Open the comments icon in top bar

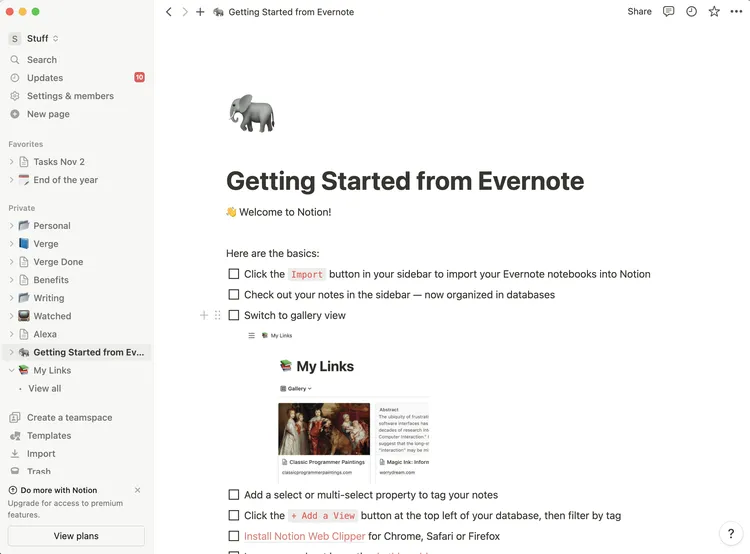pyautogui.click(x=669, y=12)
